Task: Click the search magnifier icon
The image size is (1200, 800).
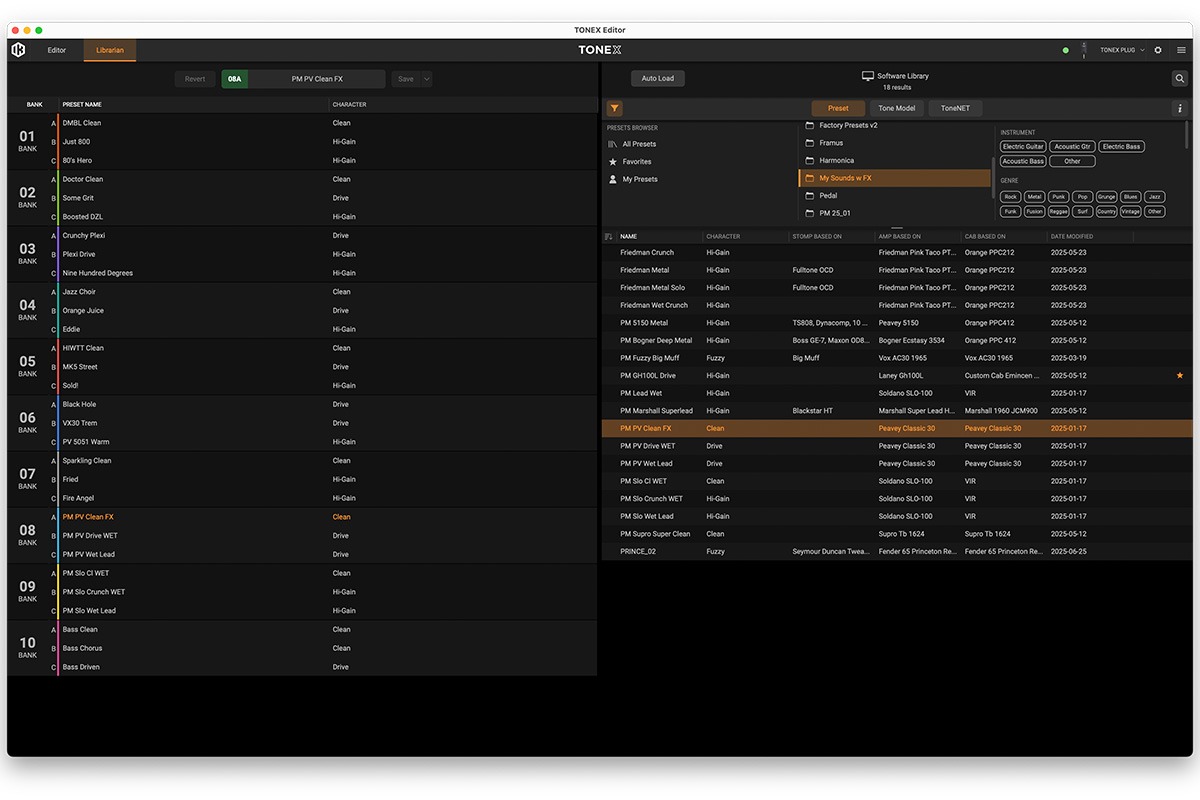Action: click(1180, 79)
